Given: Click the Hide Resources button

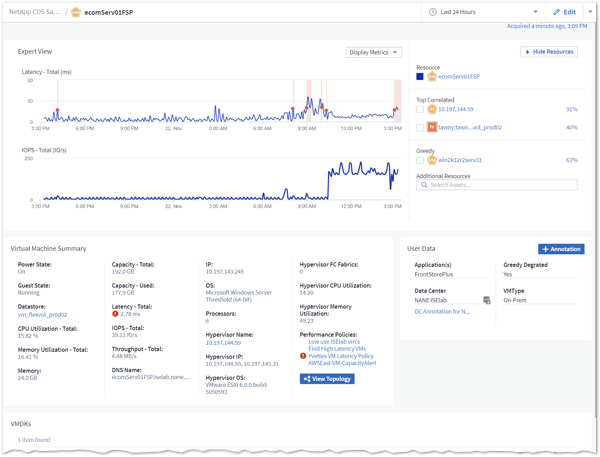Looking at the screenshot, I should (549, 52).
